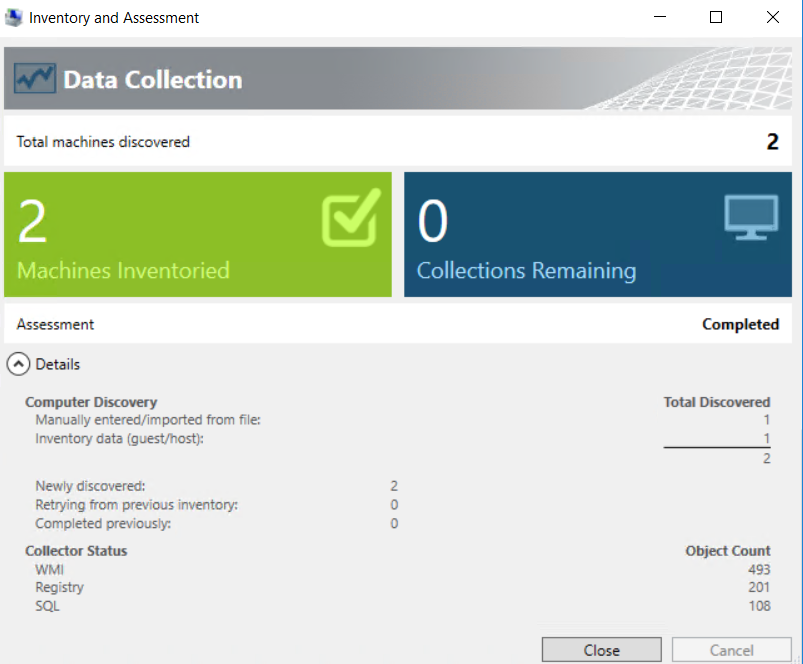
Task: Click the monitor icon on Collections Remaining
Action: click(751, 215)
